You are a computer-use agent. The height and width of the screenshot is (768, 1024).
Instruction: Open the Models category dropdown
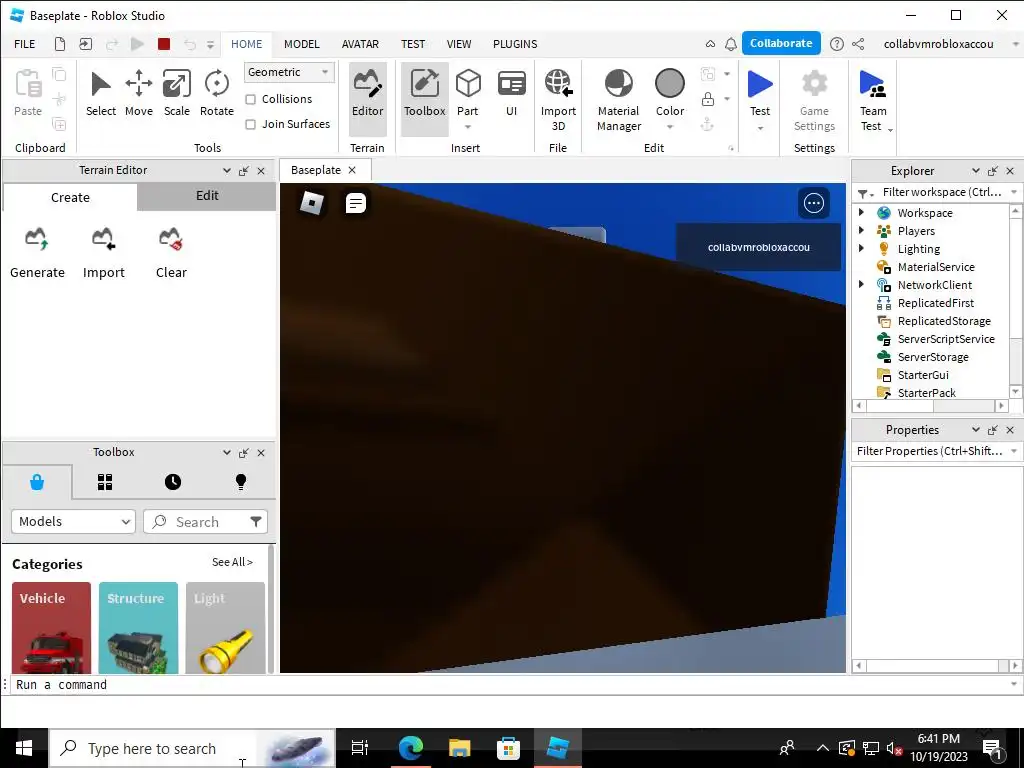click(x=73, y=521)
